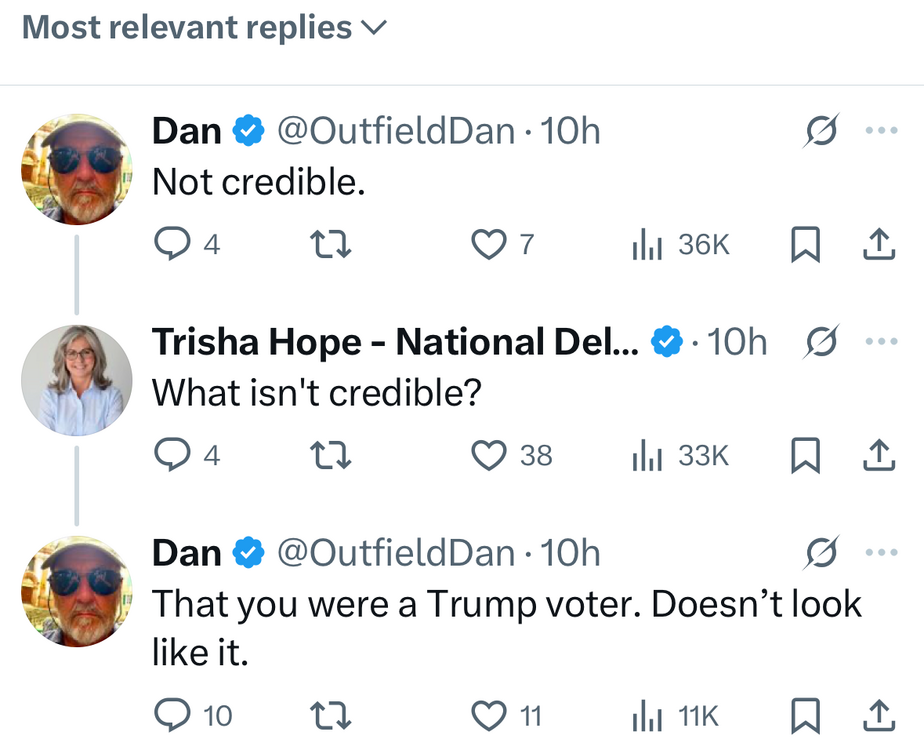View analytics showing 11K views
Image resolution: width=924 pixels, height=750 pixels.
coord(675,715)
